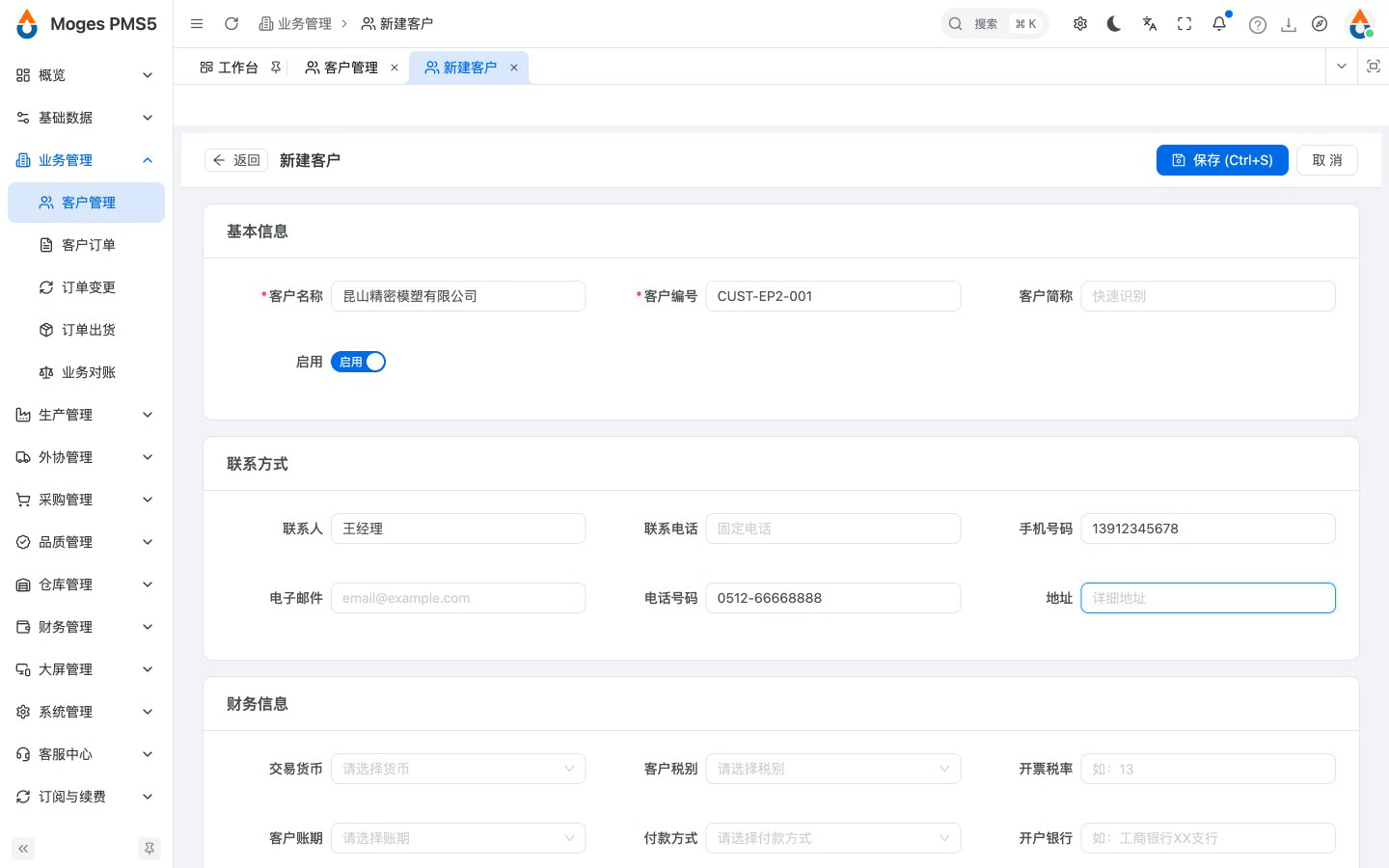Collapse the sidebar with double-arrow icon
This screenshot has width=1389, height=868.
[23, 849]
